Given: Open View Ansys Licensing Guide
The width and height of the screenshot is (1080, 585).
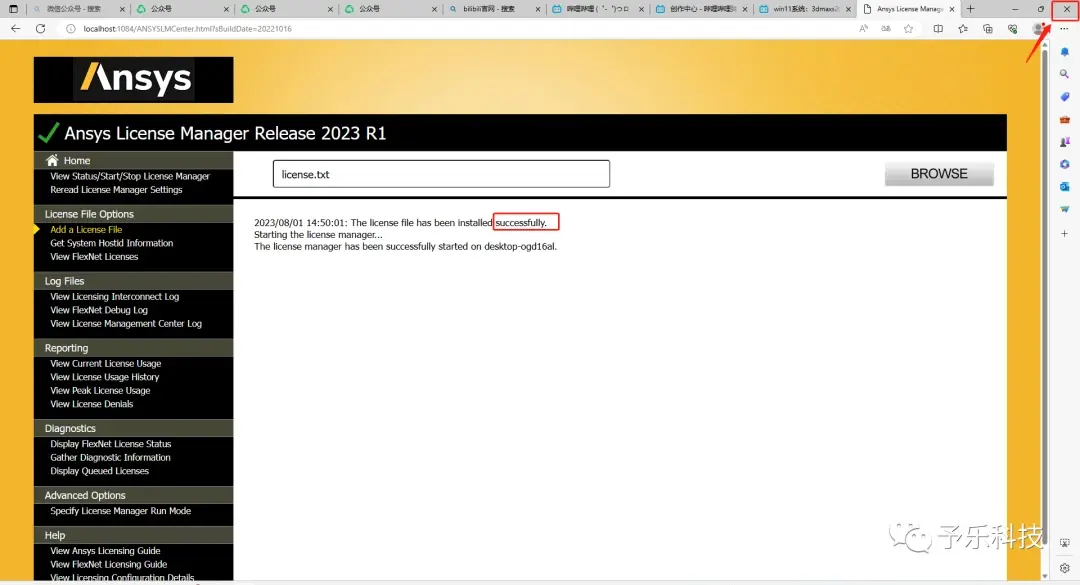Looking at the screenshot, I should 105,551.
